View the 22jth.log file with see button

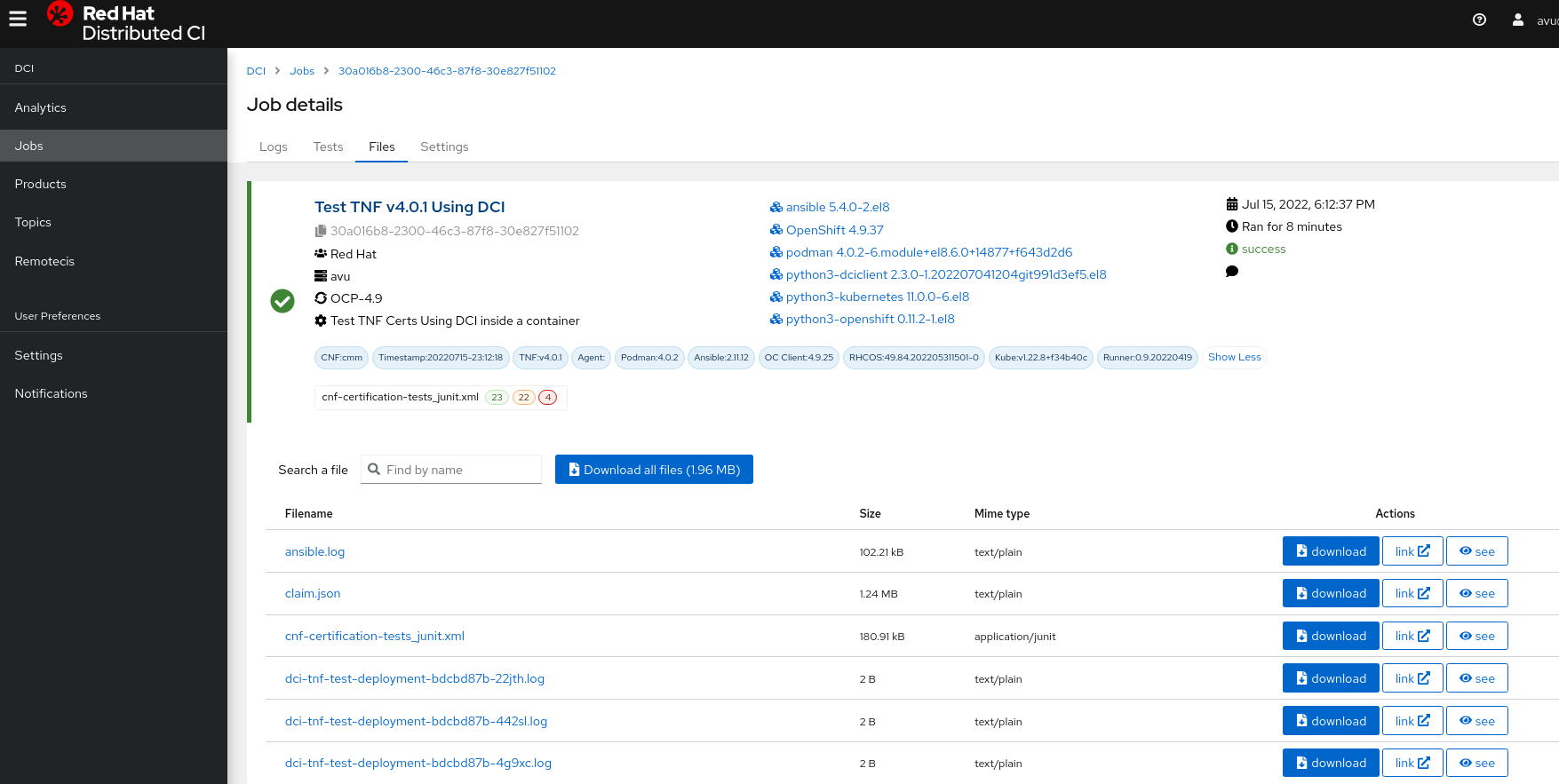point(1476,678)
